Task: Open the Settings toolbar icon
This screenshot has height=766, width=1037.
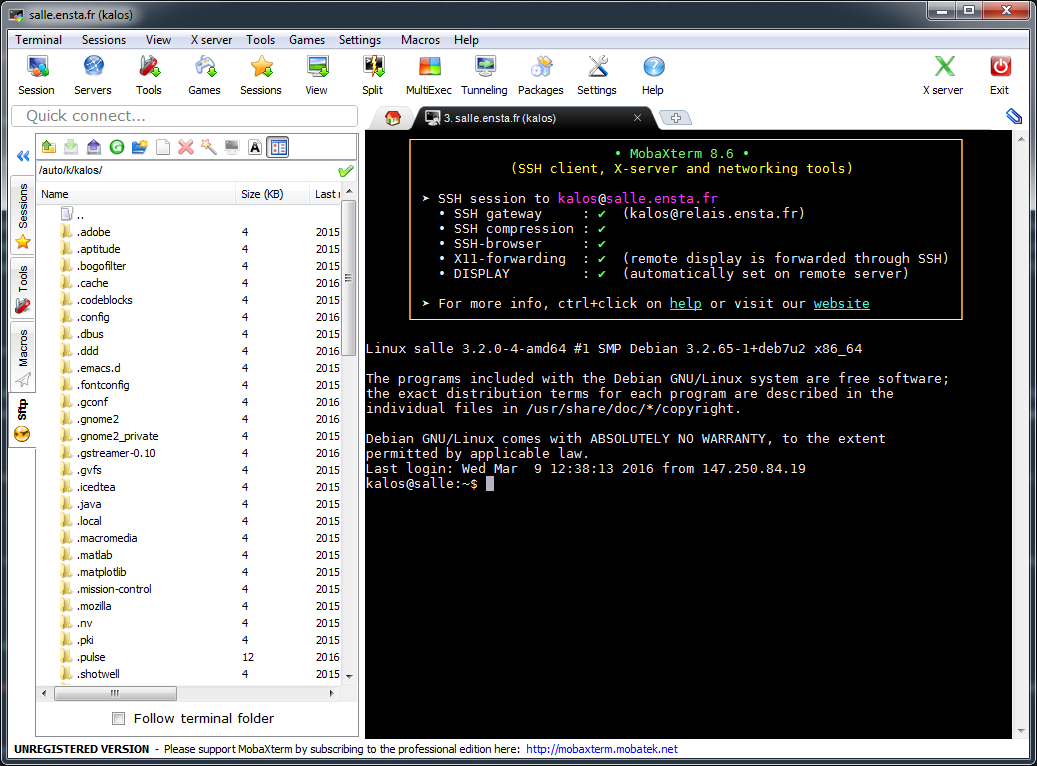Action: click(597, 75)
